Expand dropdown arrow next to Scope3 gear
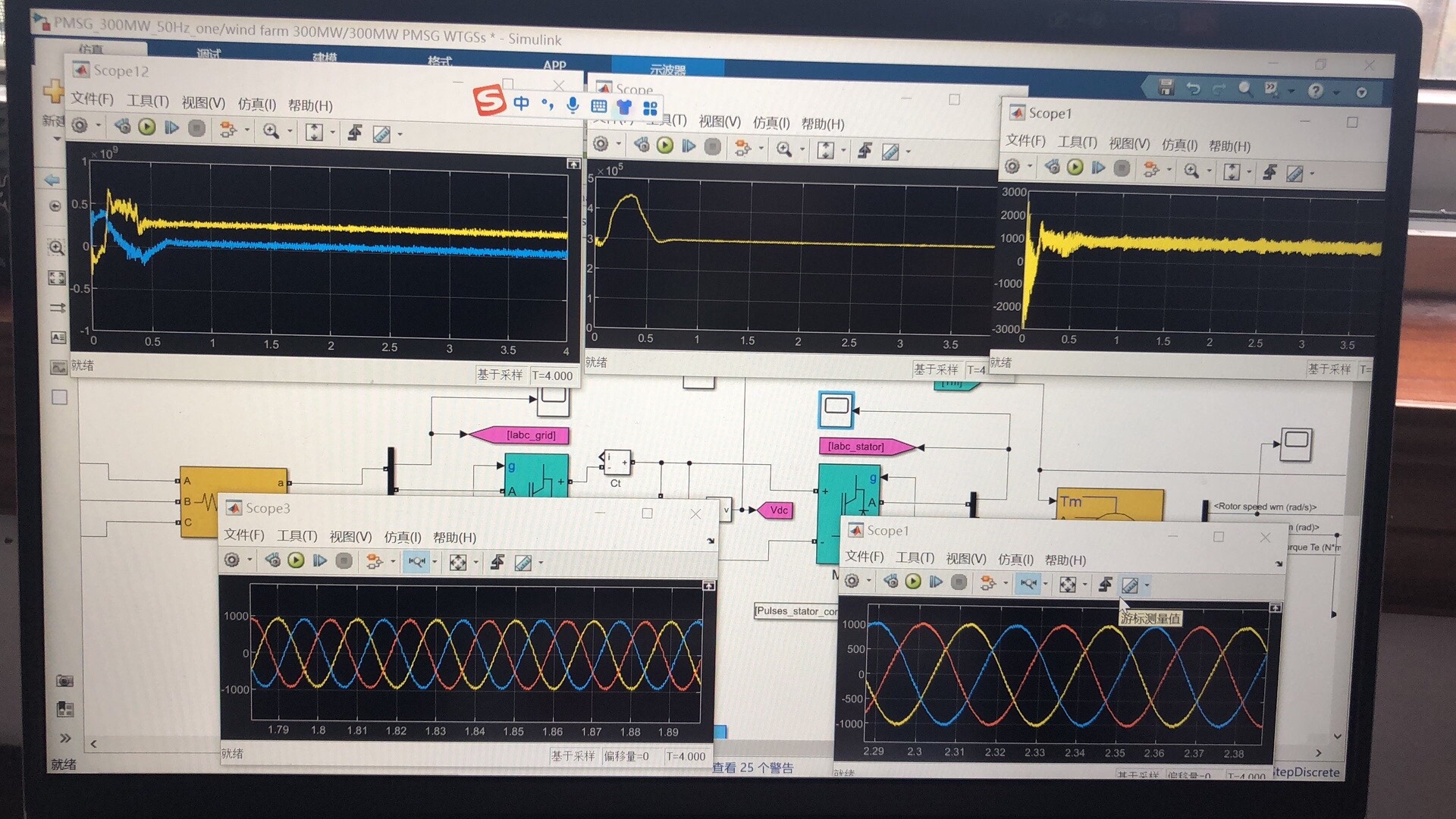The height and width of the screenshot is (819, 1456). (x=249, y=560)
